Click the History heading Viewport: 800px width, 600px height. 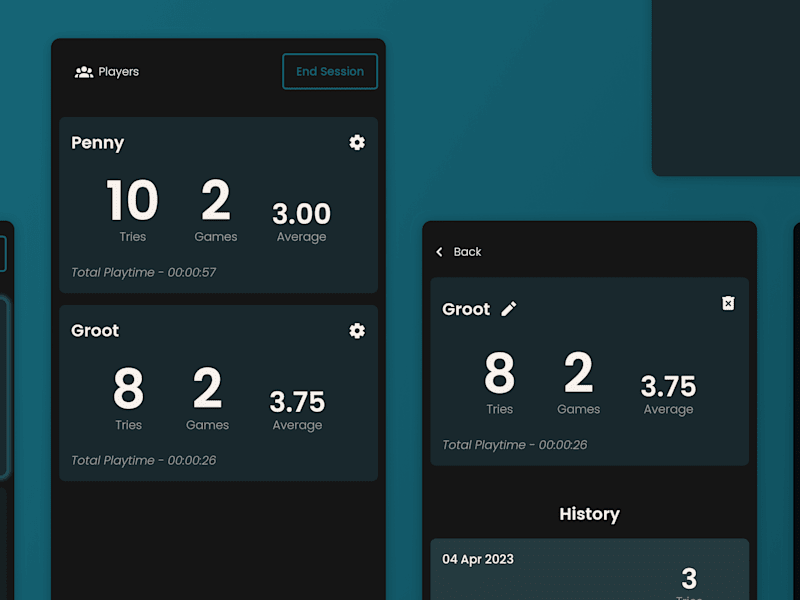click(589, 514)
